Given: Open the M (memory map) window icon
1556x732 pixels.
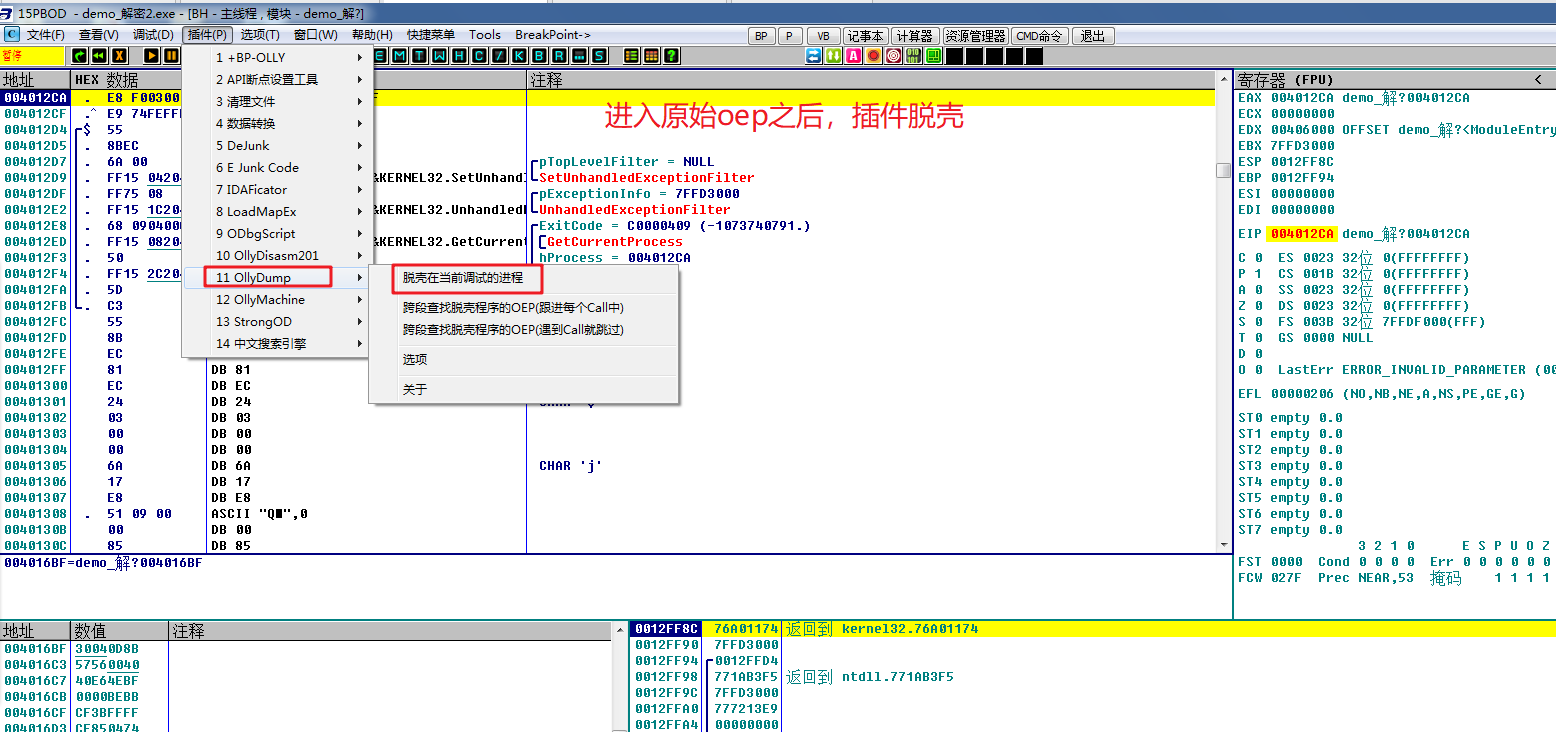Looking at the screenshot, I should (x=399, y=56).
